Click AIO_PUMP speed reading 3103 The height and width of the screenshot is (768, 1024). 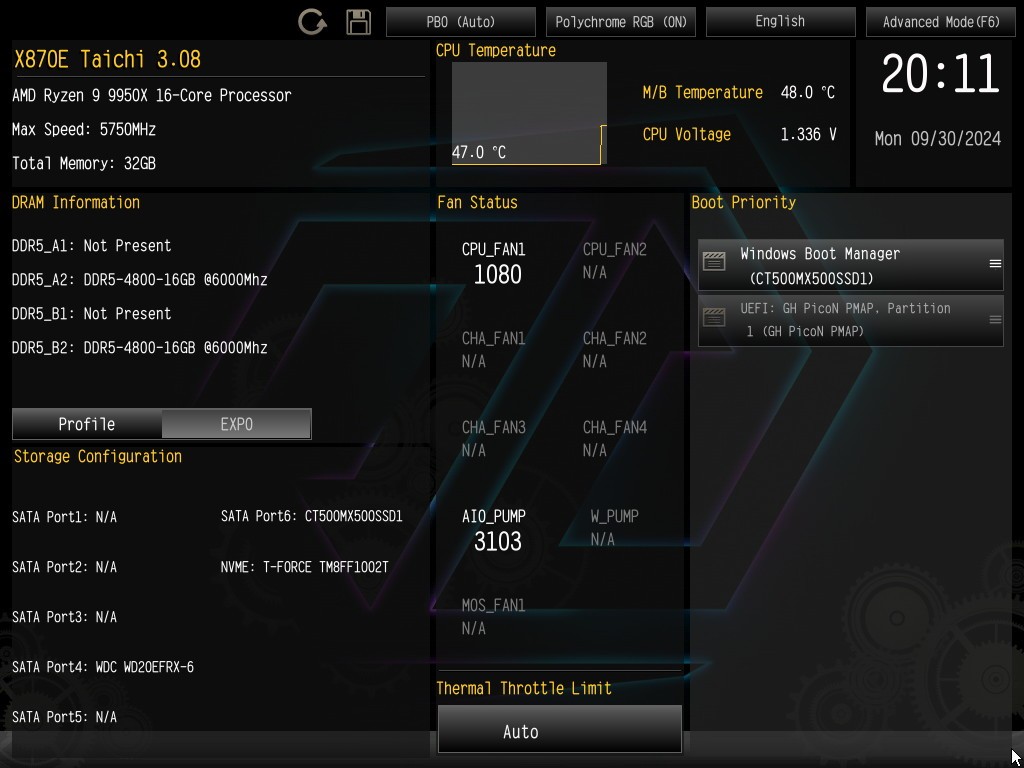(x=498, y=541)
